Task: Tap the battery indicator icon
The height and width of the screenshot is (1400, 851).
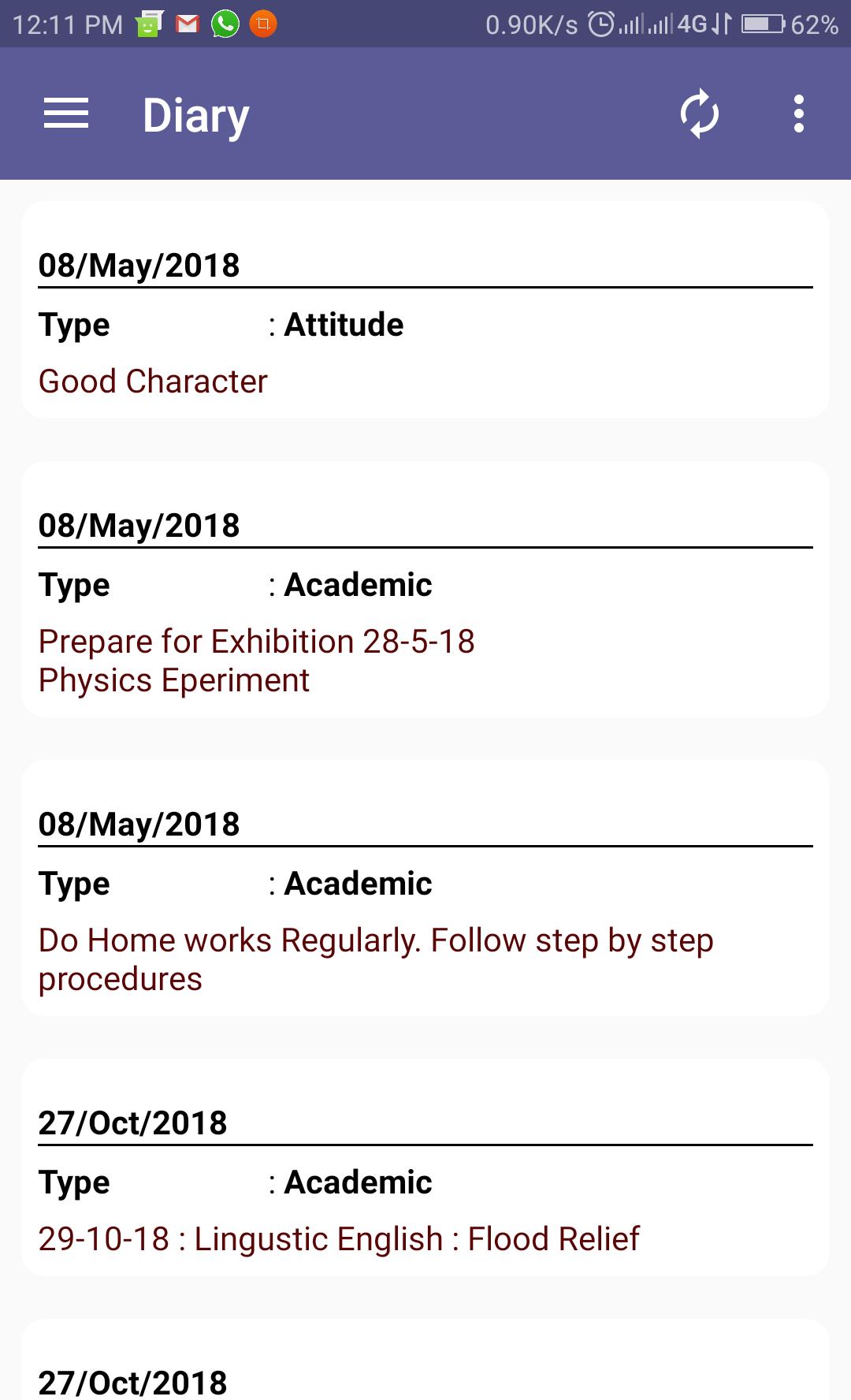Action: click(x=763, y=24)
